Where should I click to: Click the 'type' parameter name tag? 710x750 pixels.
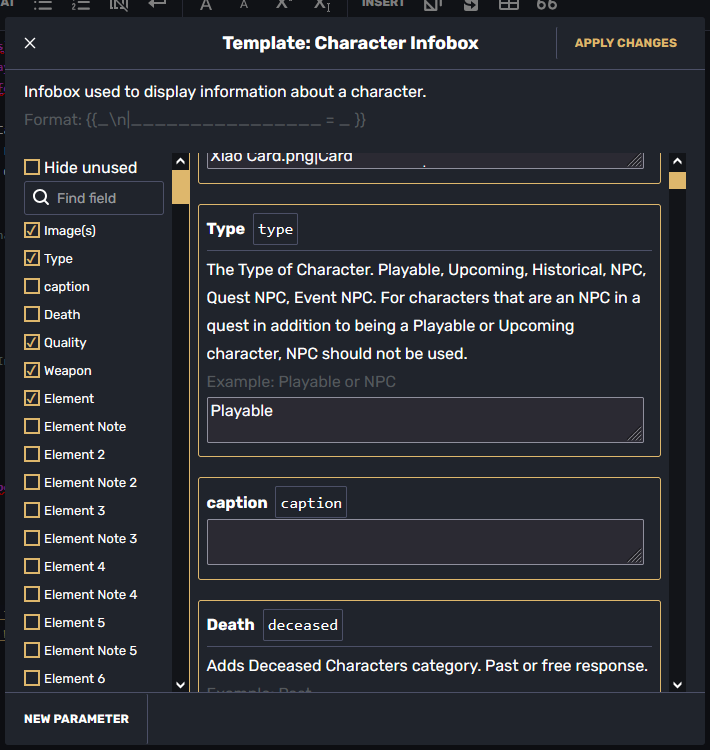tap(276, 229)
